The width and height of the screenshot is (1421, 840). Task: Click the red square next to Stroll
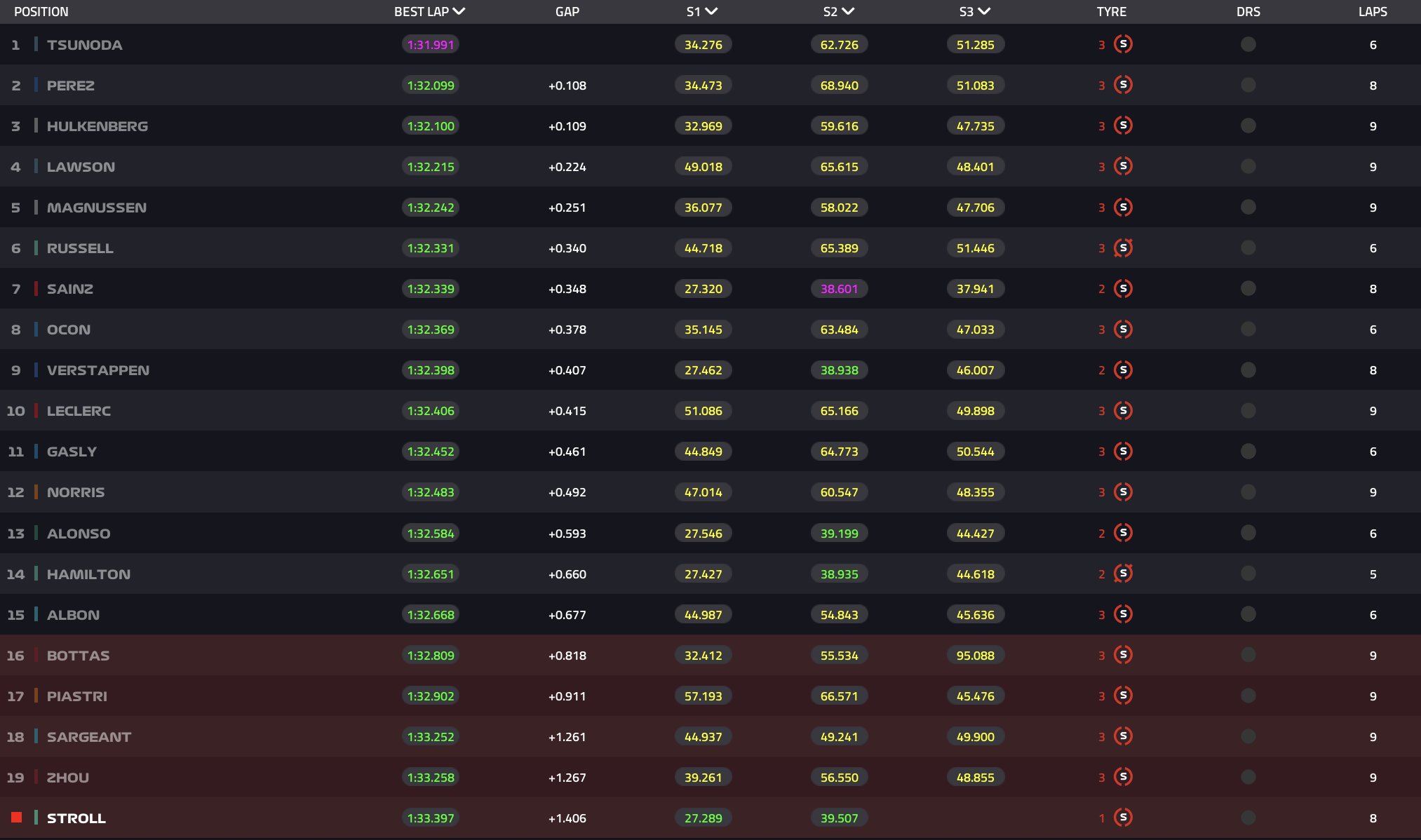(17, 818)
